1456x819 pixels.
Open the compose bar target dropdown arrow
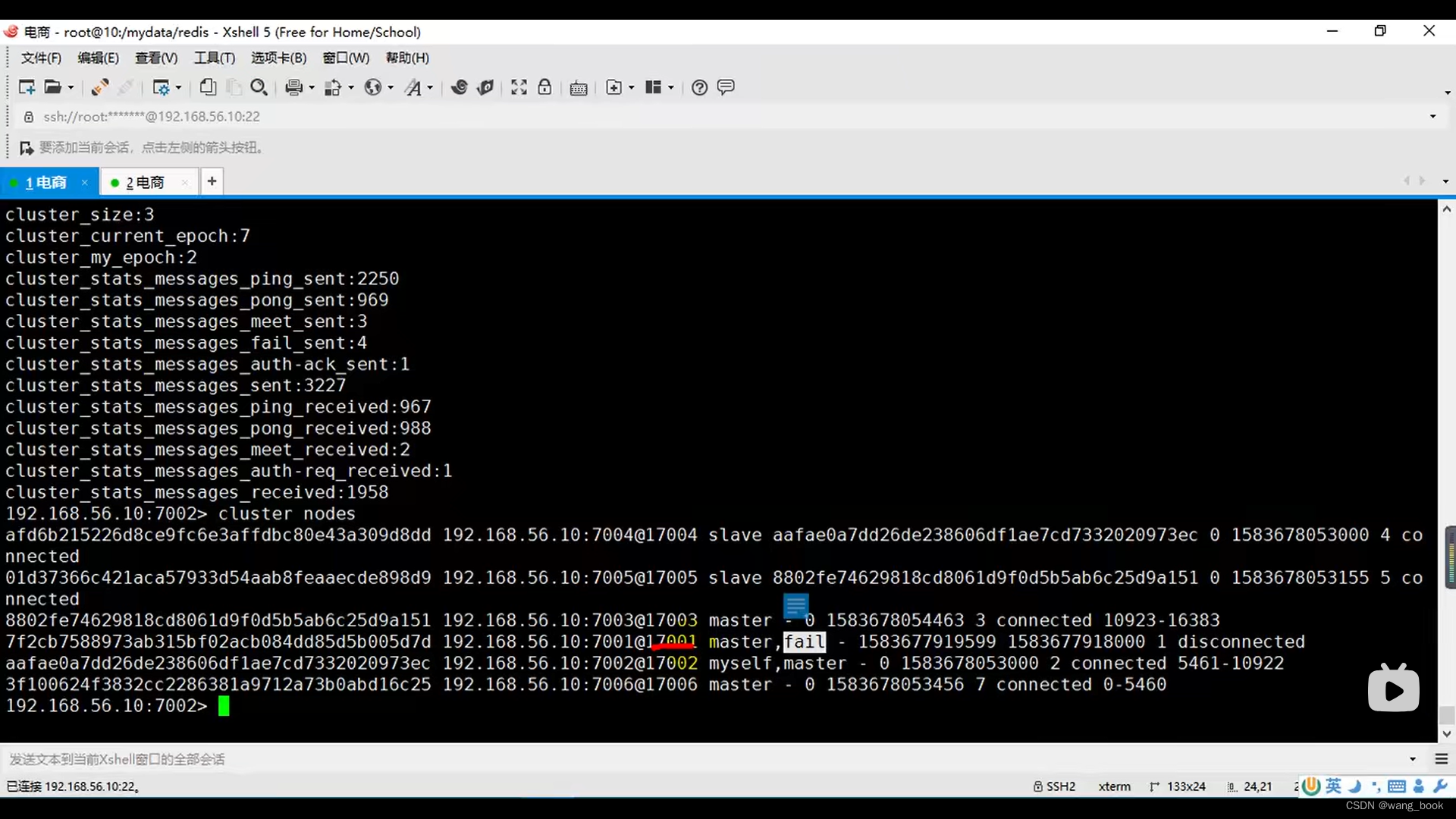point(1413,759)
